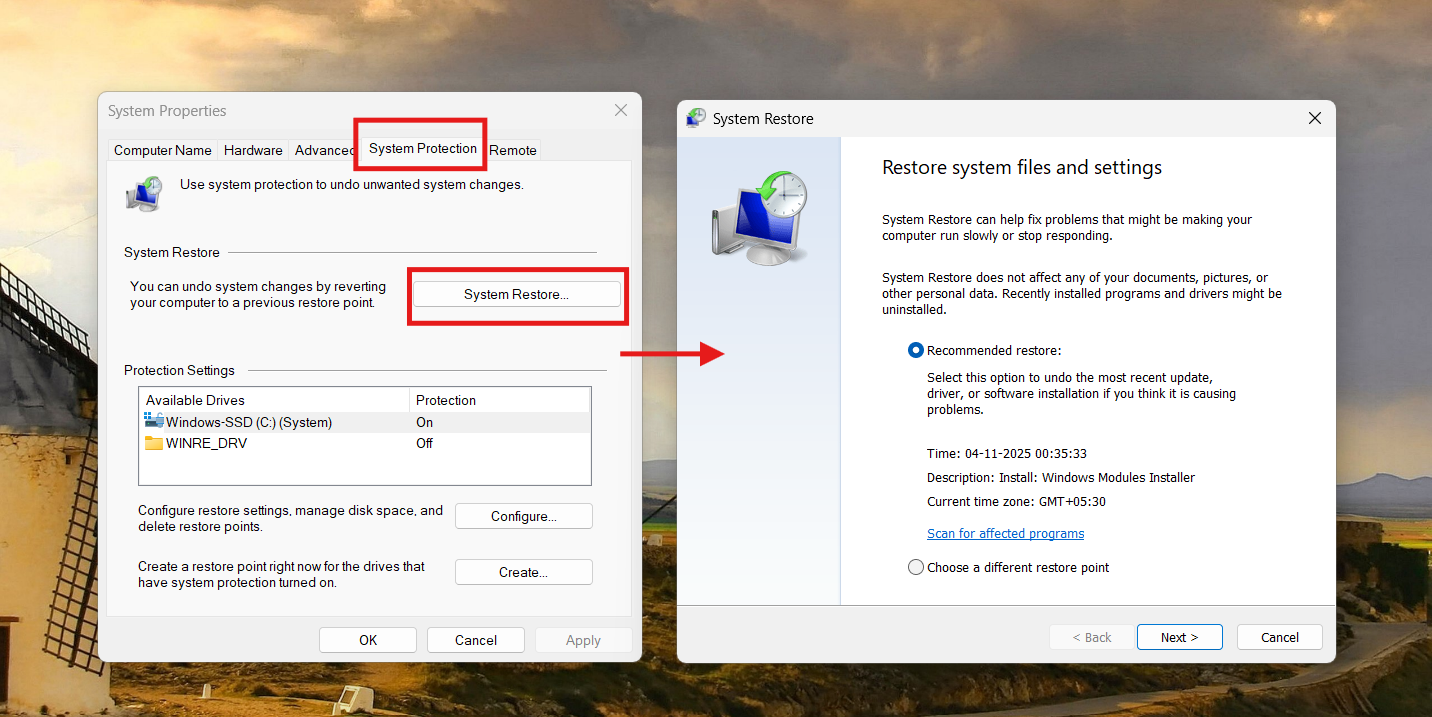Click the system protection computer shield icon
The image size is (1432, 717).
144,193
